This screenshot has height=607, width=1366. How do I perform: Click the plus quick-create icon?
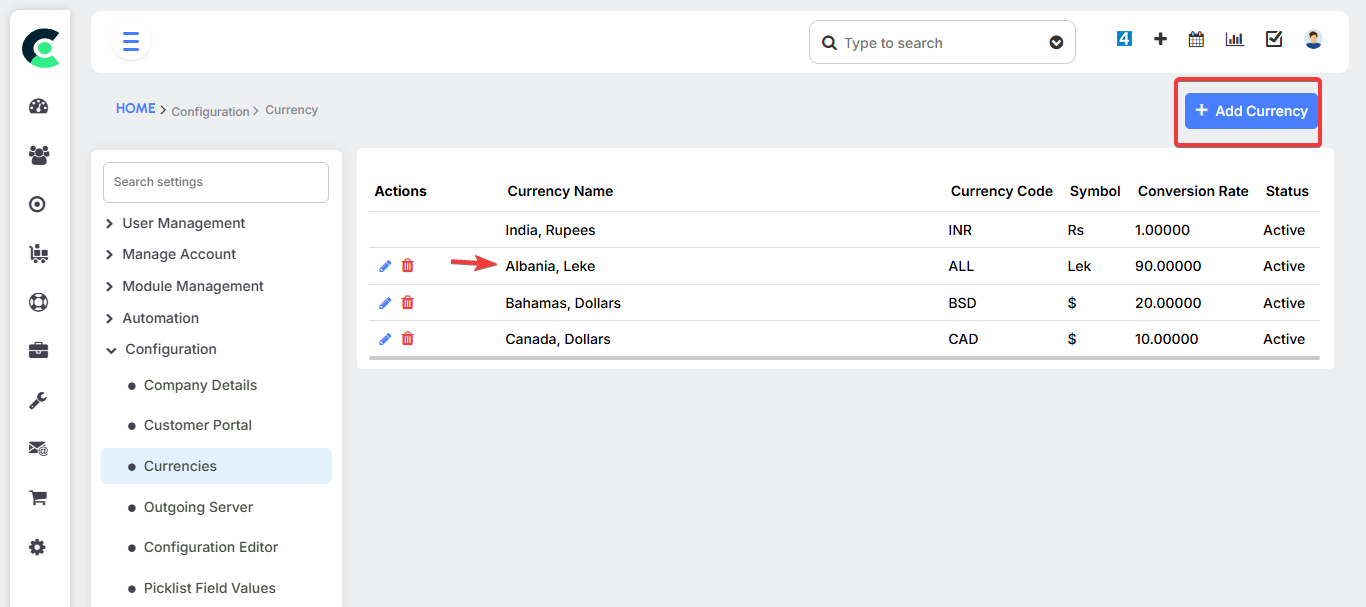1160,38
